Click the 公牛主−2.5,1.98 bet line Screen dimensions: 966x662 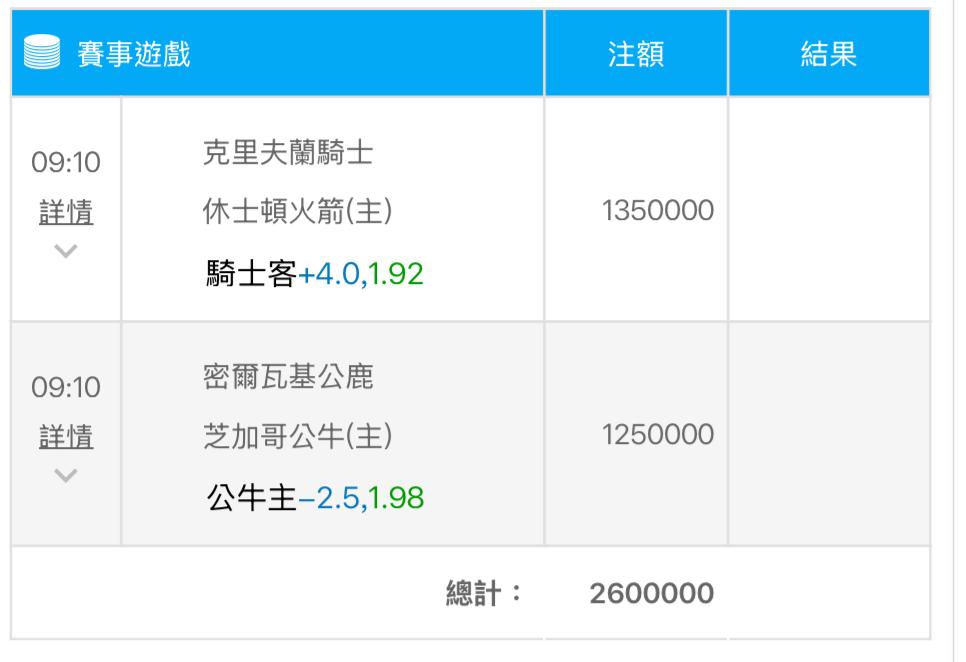[x=313, y=497]
